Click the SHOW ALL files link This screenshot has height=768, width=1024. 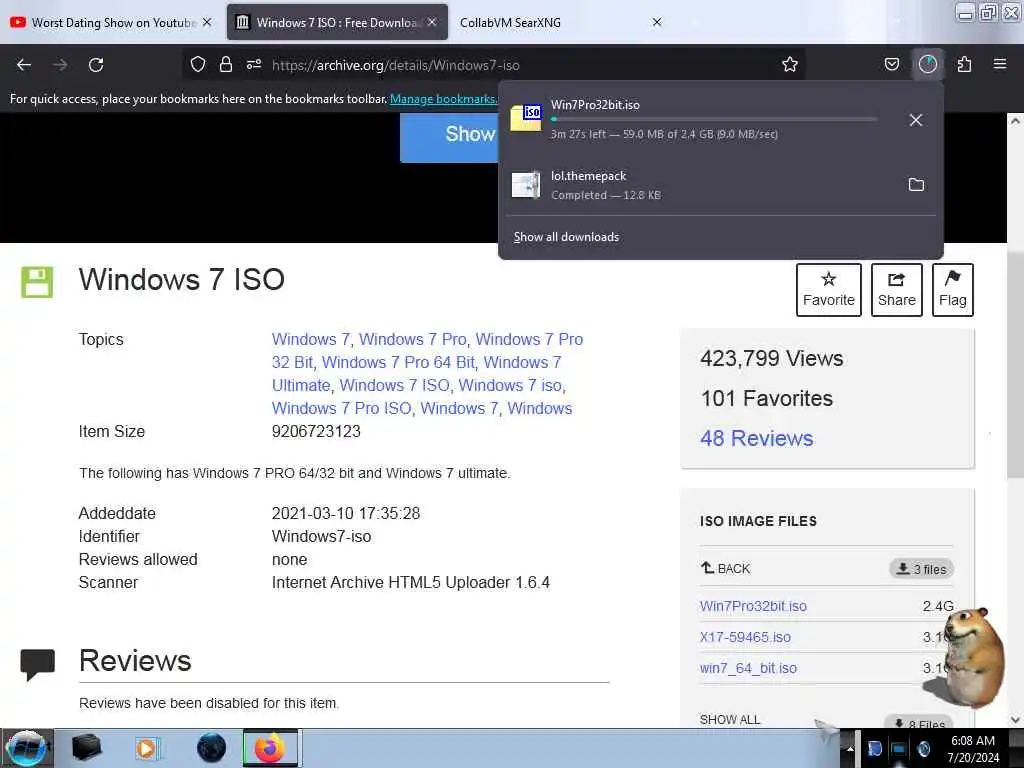click(x=729, y=720)
